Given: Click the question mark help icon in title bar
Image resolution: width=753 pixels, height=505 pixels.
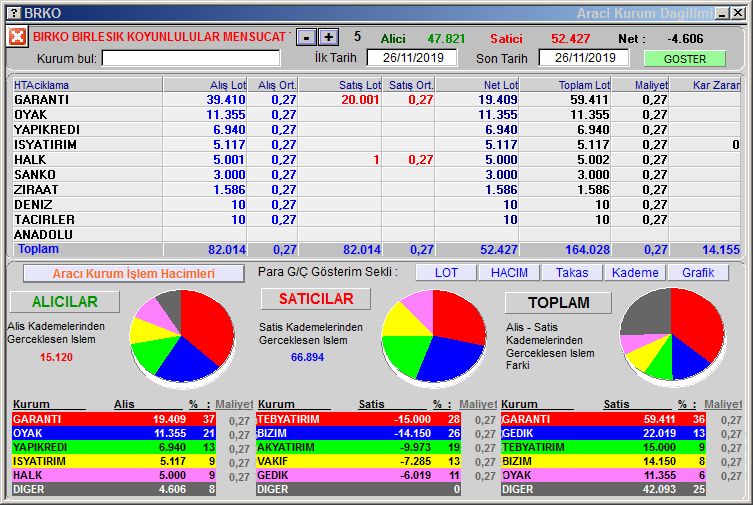Looking at the screenshot, I should [15, 13].
